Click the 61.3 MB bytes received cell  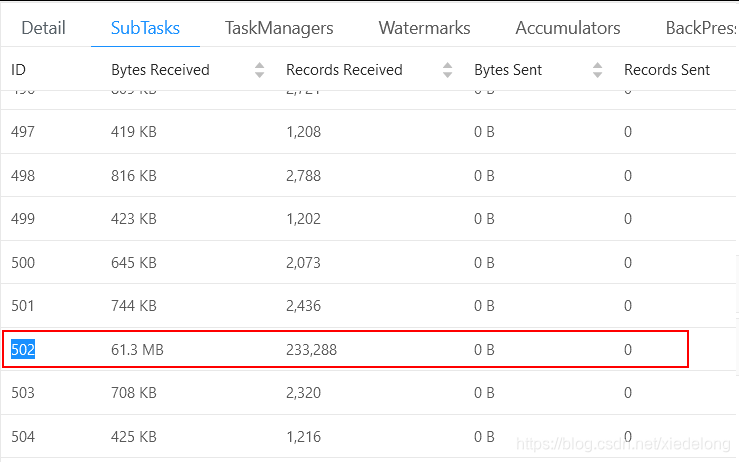138,349
